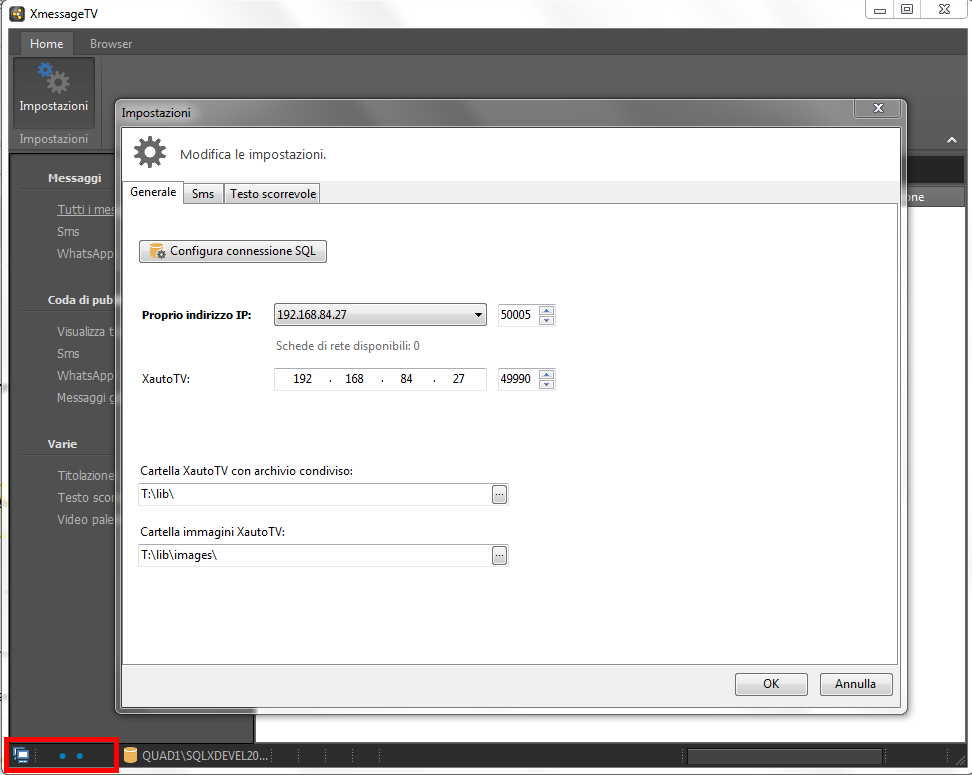This screenshot has width=972, height=775.
Task: Open Titolazione under Varie
Action: [86, 476]
